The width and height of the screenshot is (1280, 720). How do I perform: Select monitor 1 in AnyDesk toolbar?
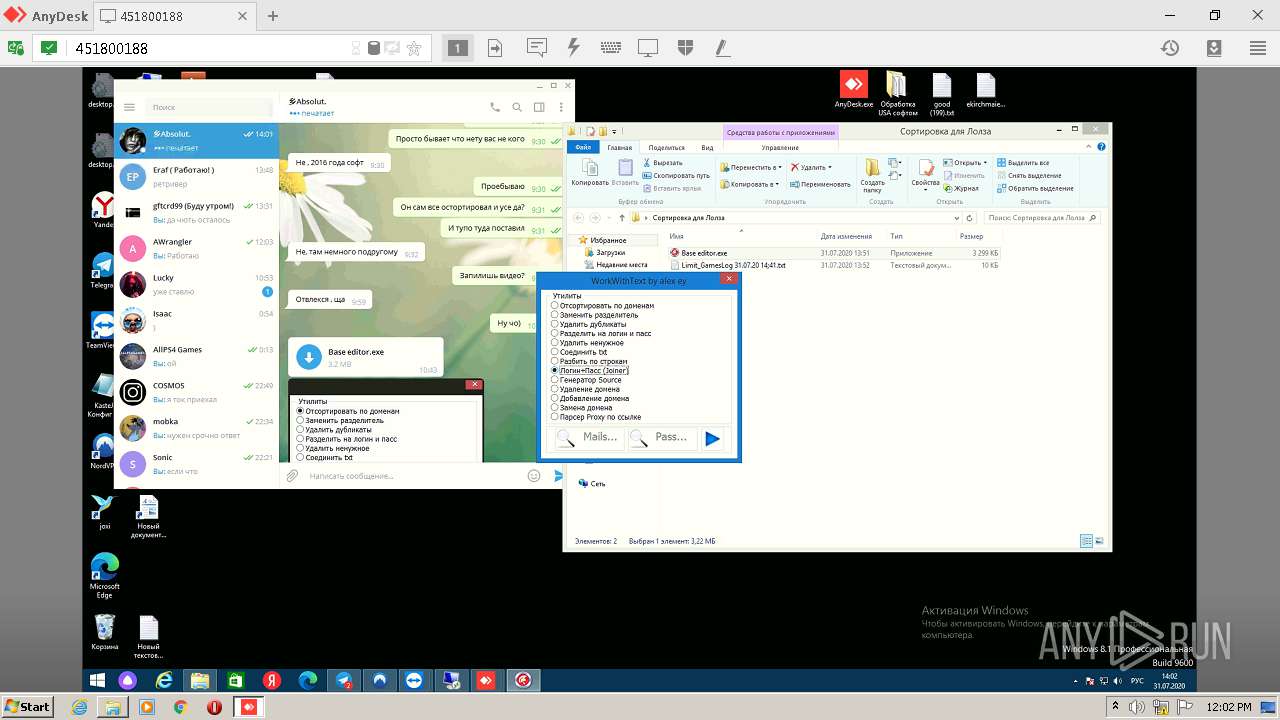click(x=457, y=48)
